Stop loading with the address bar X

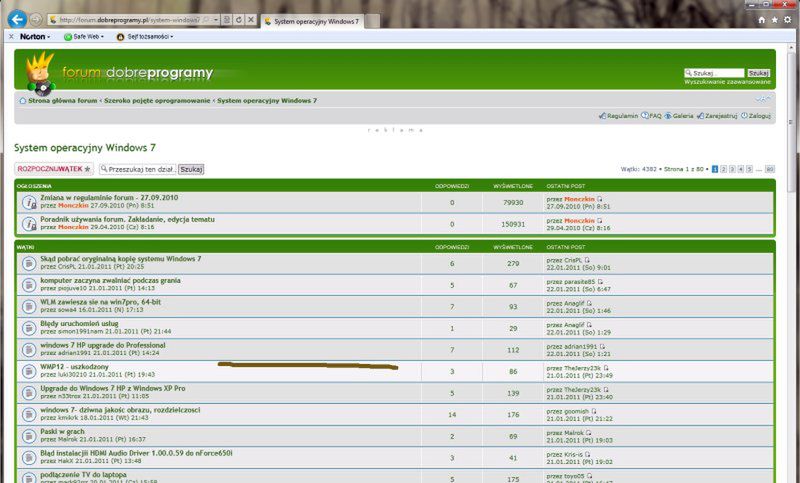[251, 19]
